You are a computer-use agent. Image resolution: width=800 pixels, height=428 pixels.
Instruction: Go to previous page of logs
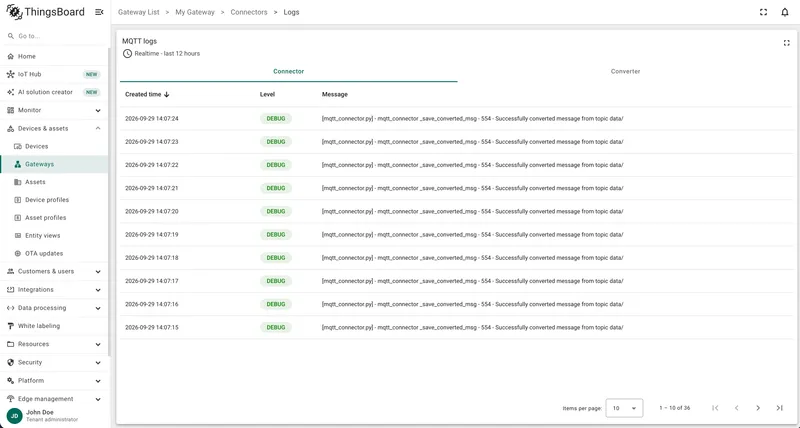(x=737, y=408)
